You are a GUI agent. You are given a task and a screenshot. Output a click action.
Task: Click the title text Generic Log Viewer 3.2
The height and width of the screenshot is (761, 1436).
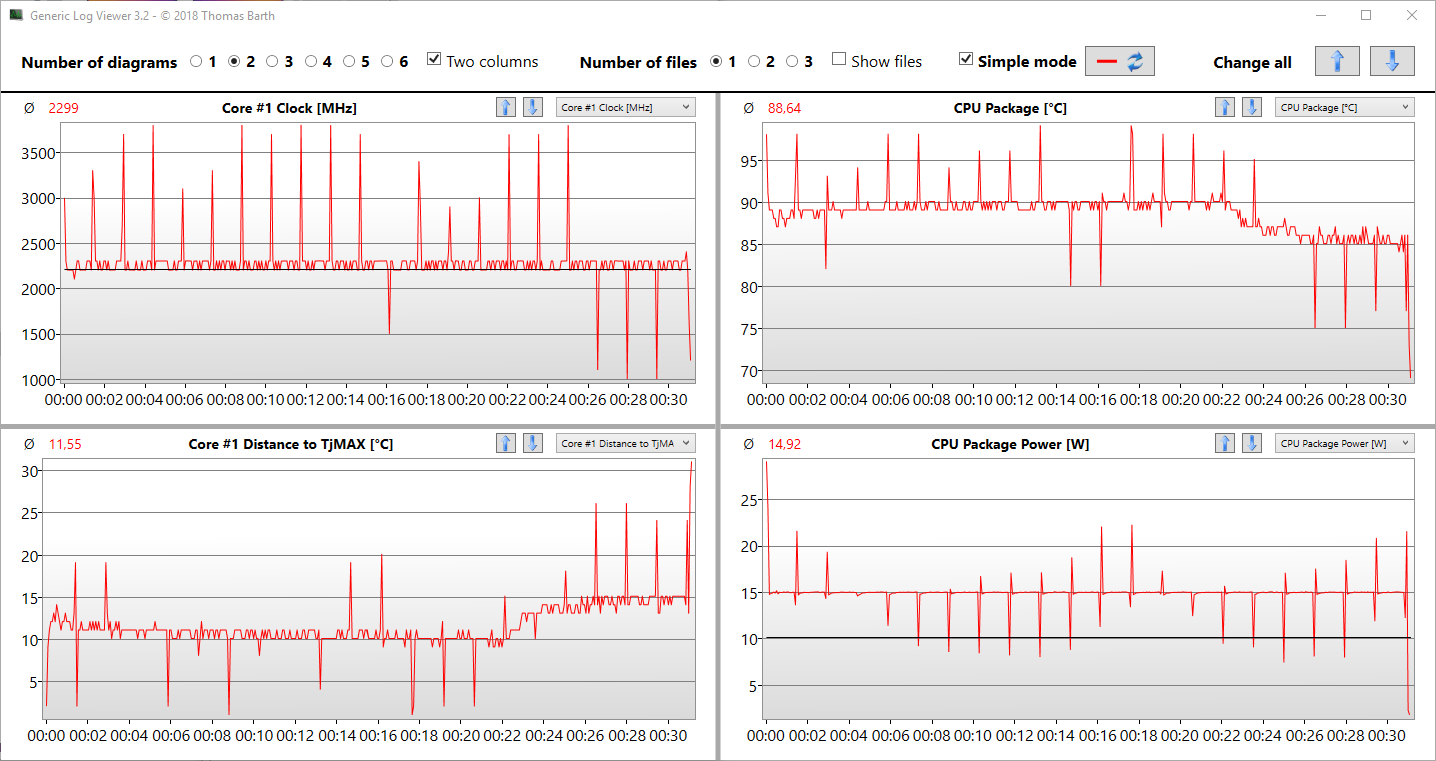tap(153, 15)
